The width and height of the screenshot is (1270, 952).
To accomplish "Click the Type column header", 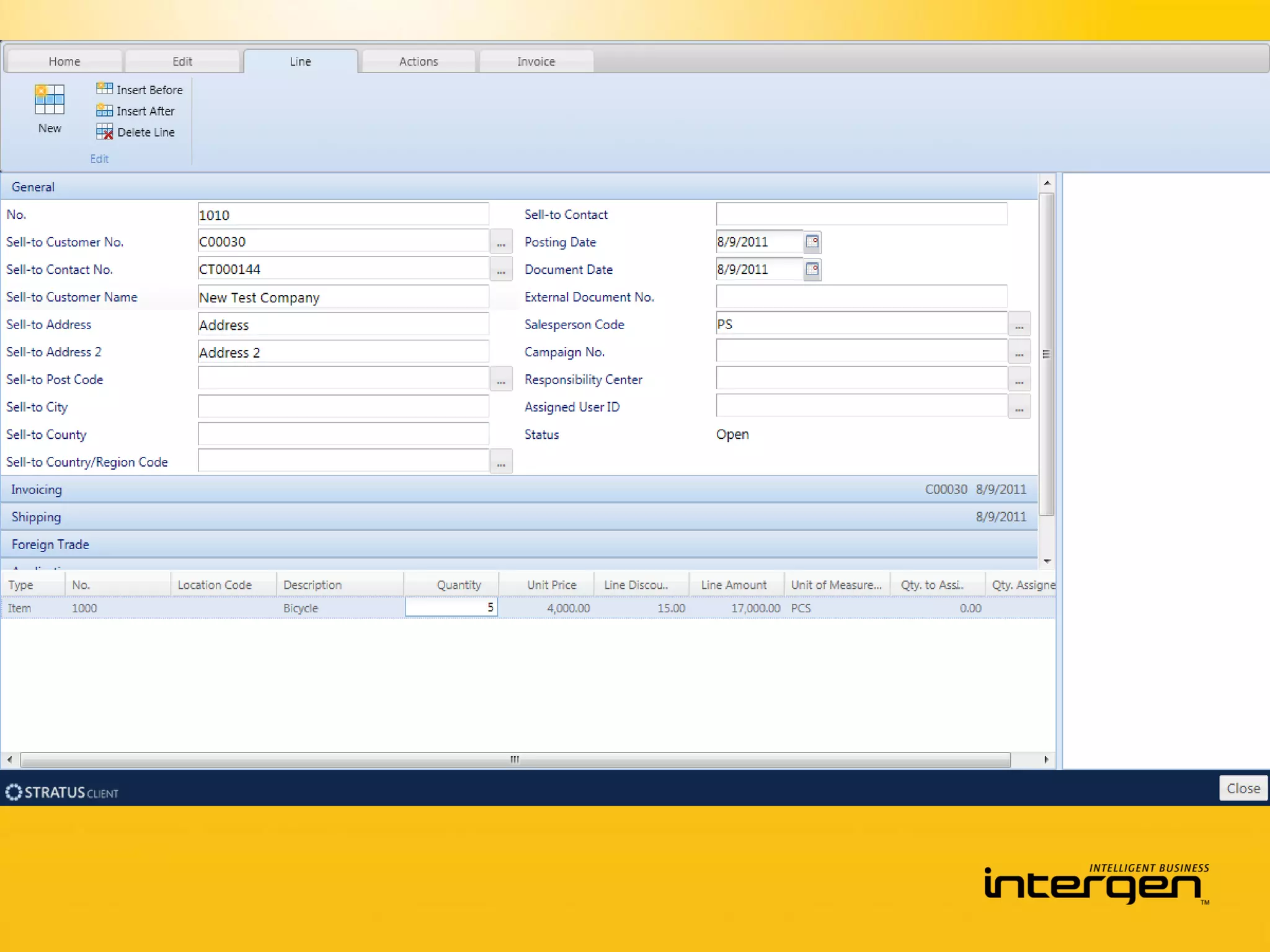I will pyautogui.click(x=33, y=584).
